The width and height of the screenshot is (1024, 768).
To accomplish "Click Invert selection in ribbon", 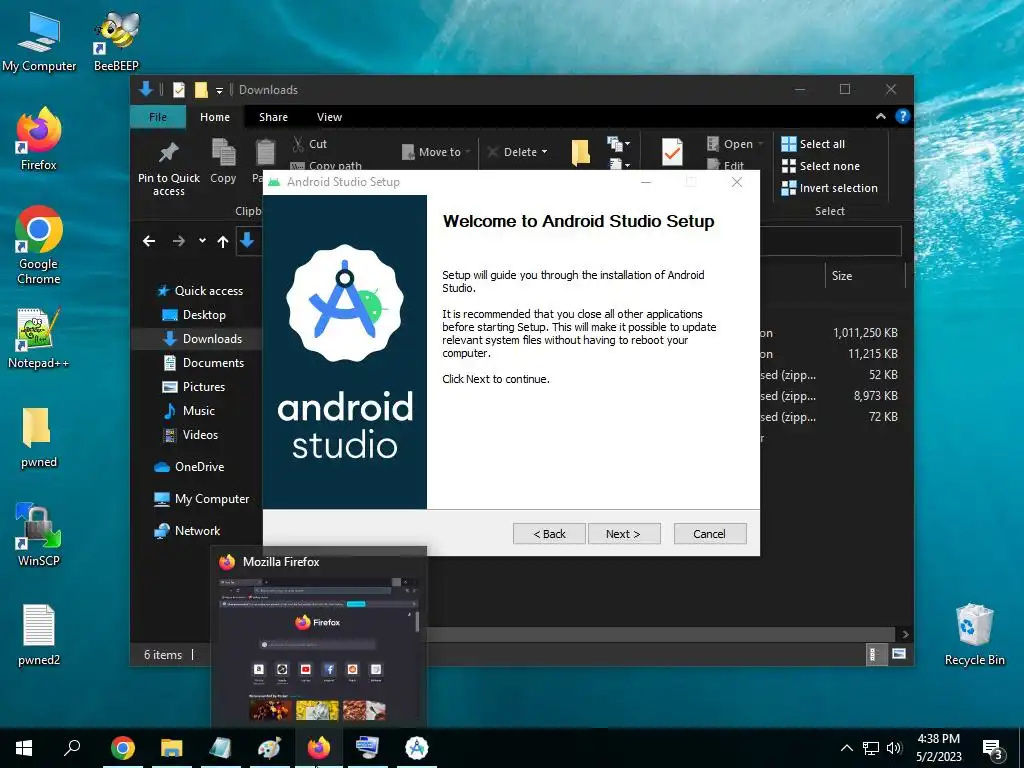I will [x=829, y=188].
